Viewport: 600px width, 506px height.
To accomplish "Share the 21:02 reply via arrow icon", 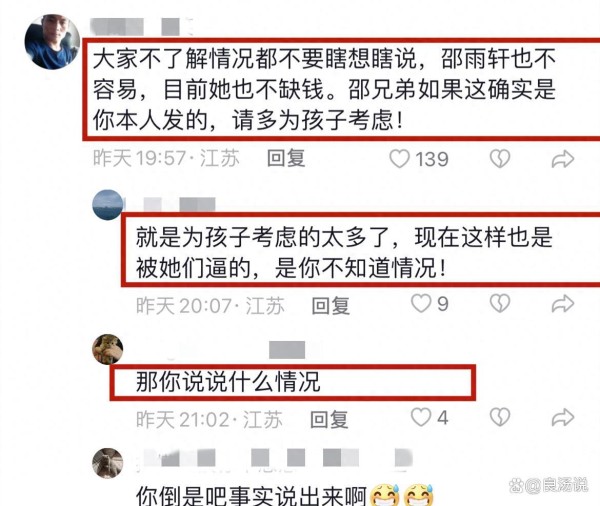I will (563, 418).
